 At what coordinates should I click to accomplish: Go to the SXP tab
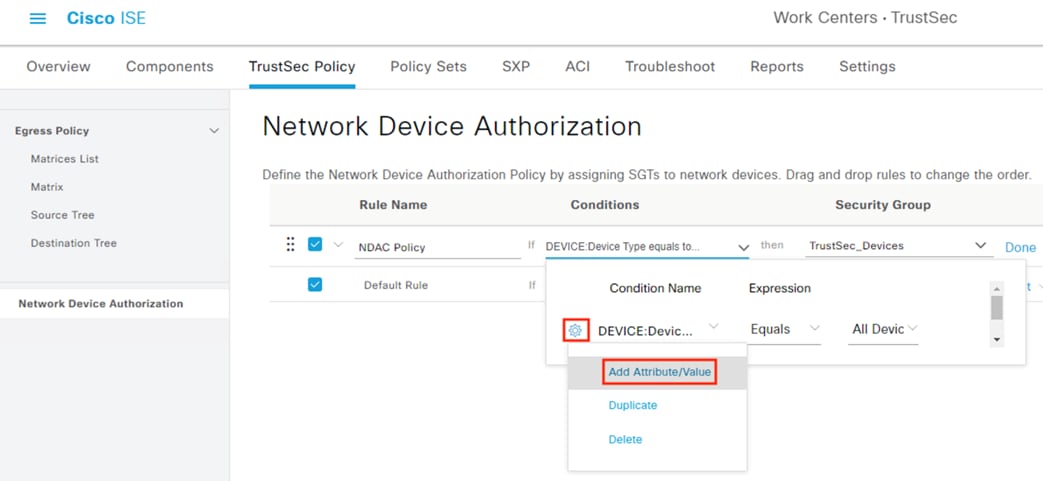[516, 67]
